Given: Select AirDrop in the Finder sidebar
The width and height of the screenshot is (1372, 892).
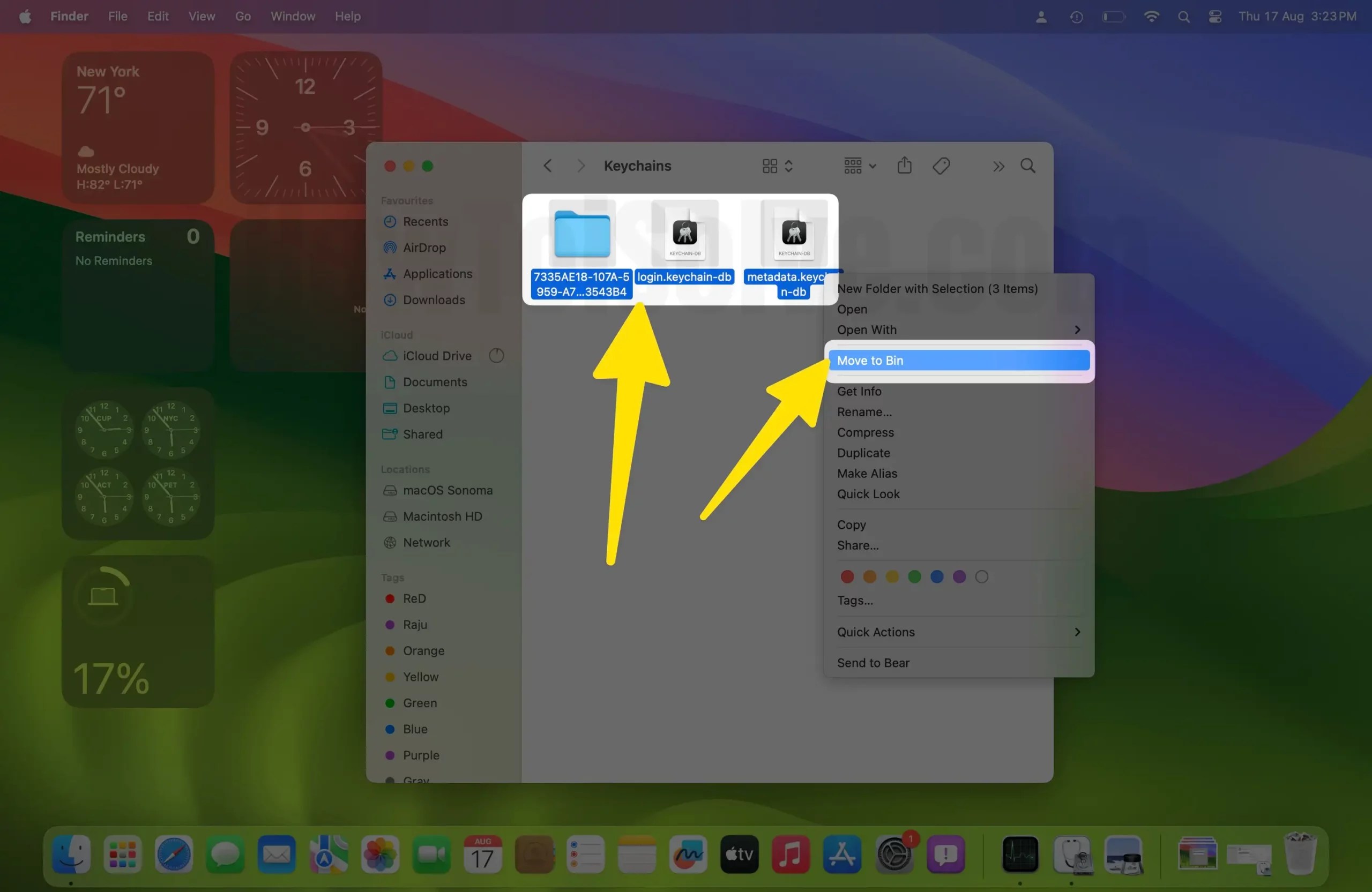Looking at the screenshot, I should point(424,248).
